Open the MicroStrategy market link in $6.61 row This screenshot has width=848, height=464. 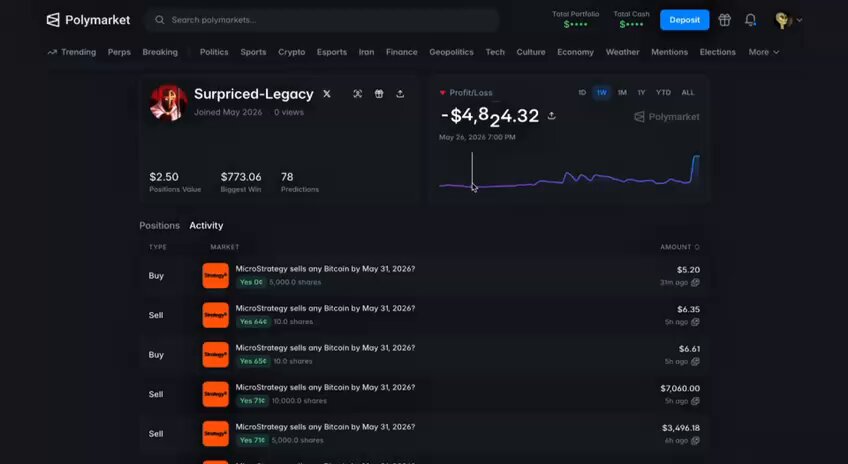click(x=325, y=348)
